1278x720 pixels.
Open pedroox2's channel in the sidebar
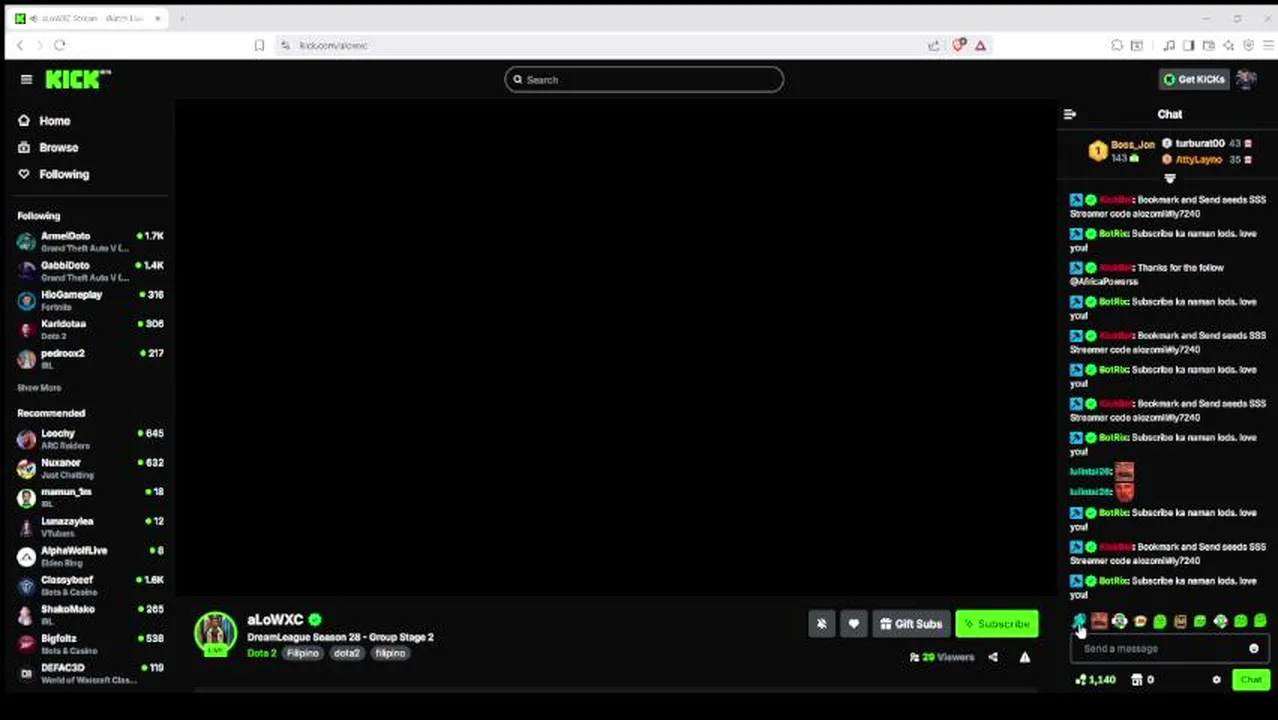pyautogui.click(x=90, y=358)
